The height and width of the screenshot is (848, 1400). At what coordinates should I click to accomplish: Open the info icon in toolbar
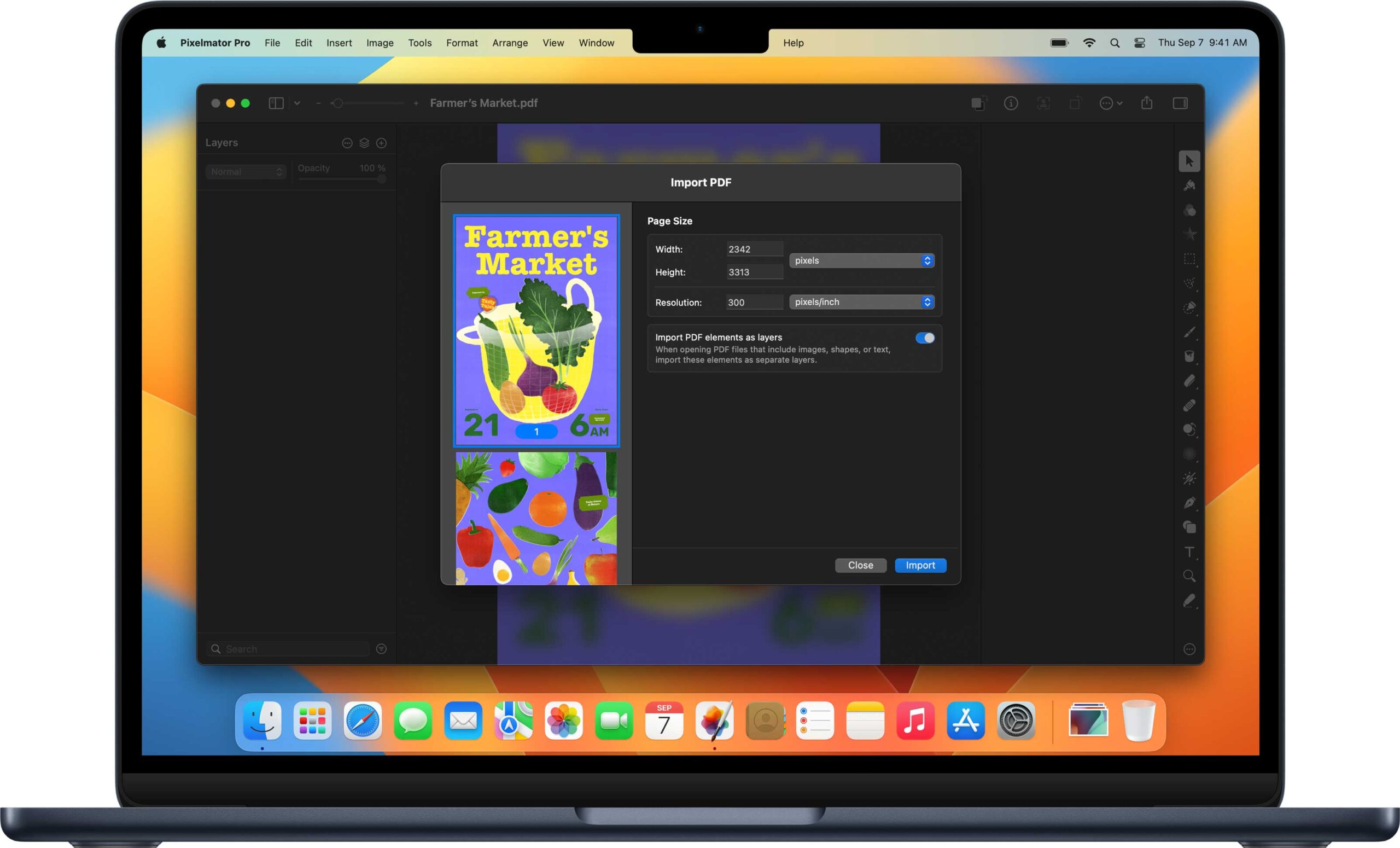point(1011,103)
